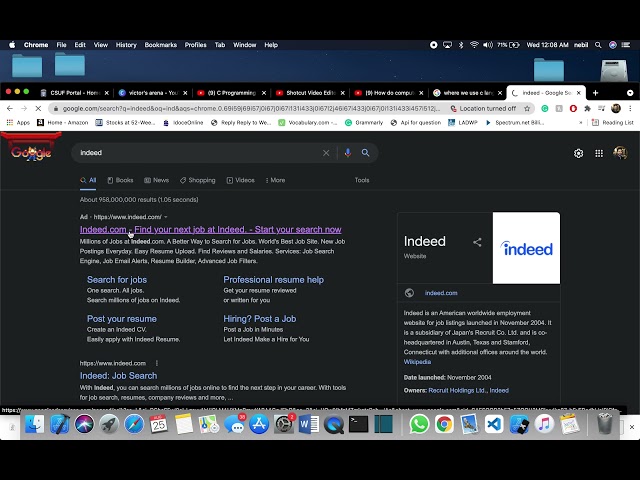The image size is (640, 480).
Task: Expand the More search filters
Action: pos(275,180)
